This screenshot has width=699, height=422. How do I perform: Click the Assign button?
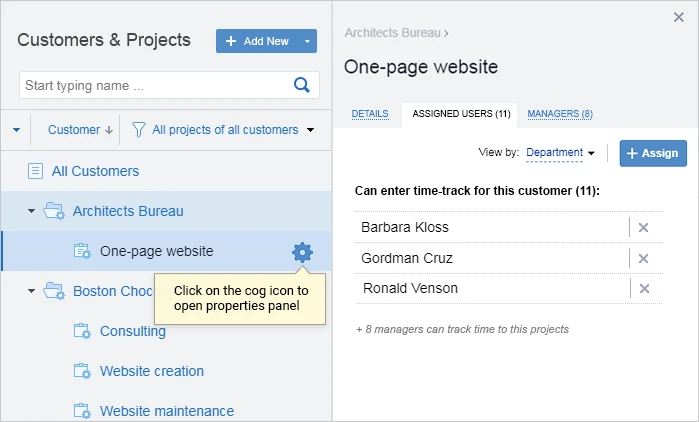[x=653, y=153]
